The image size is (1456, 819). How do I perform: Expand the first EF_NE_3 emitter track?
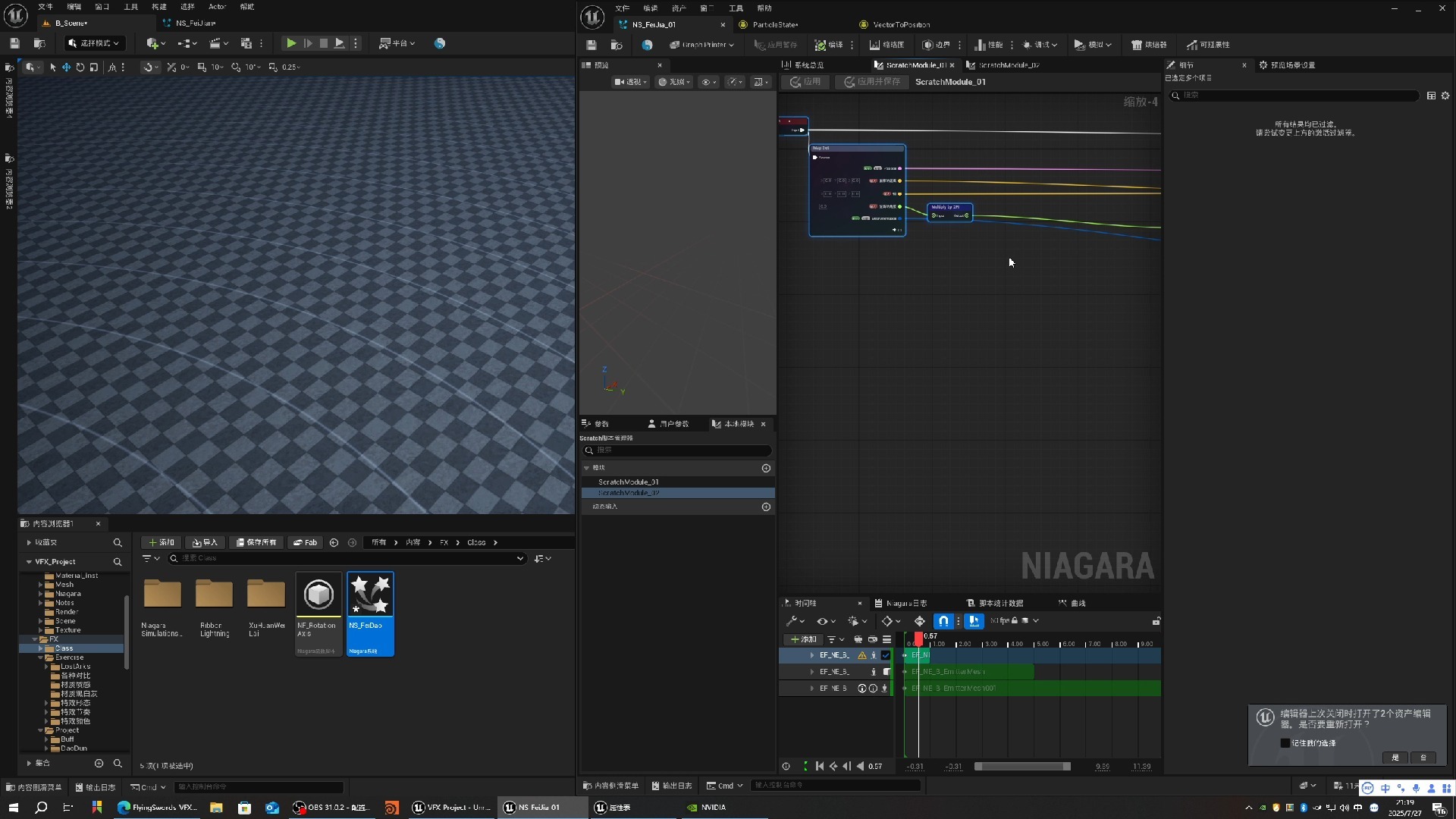812,655
